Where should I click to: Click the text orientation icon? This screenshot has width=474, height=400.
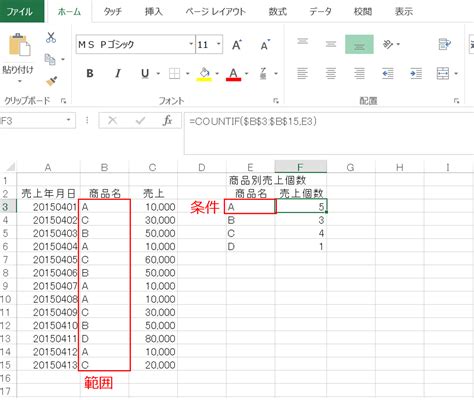pyautogui.click(x=388, y=44)
